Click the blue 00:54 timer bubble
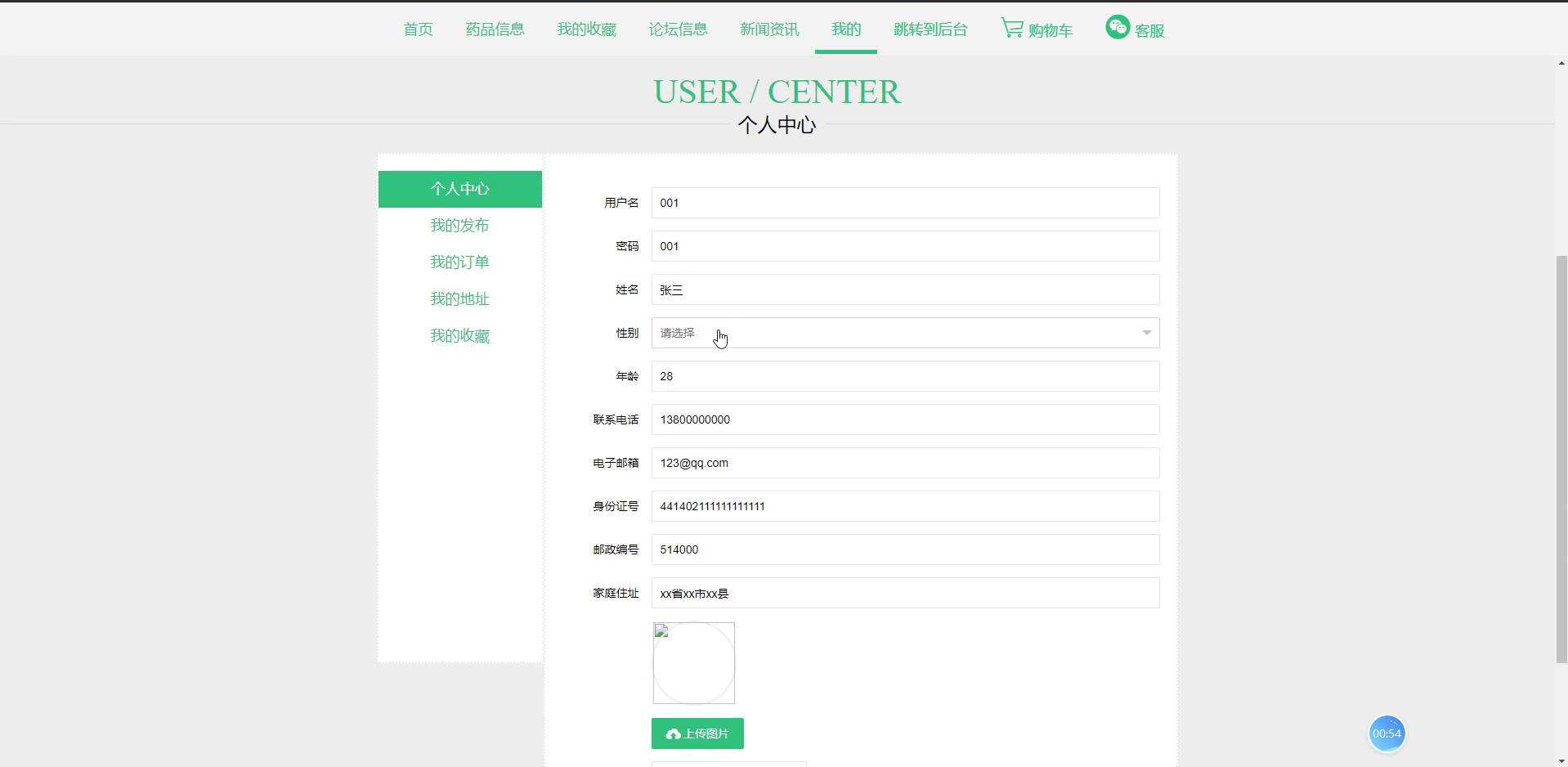This screenshot has height=767, width=1568. tap(1387, 733)
